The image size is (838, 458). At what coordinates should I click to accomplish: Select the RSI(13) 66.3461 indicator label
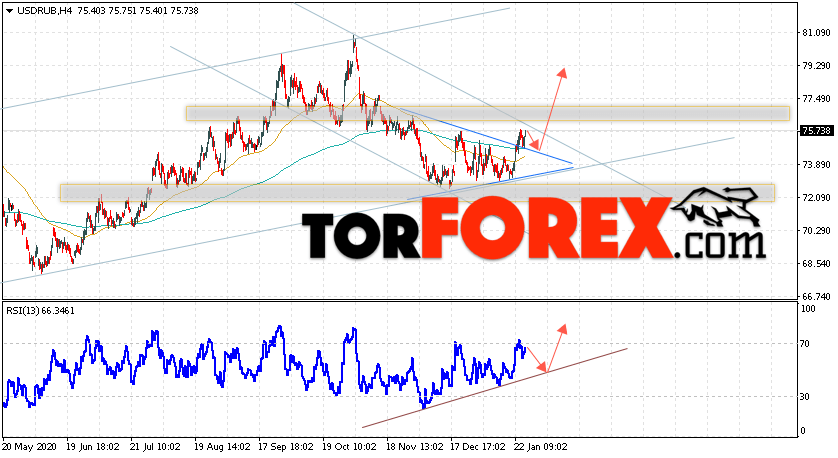coord(40,310)
